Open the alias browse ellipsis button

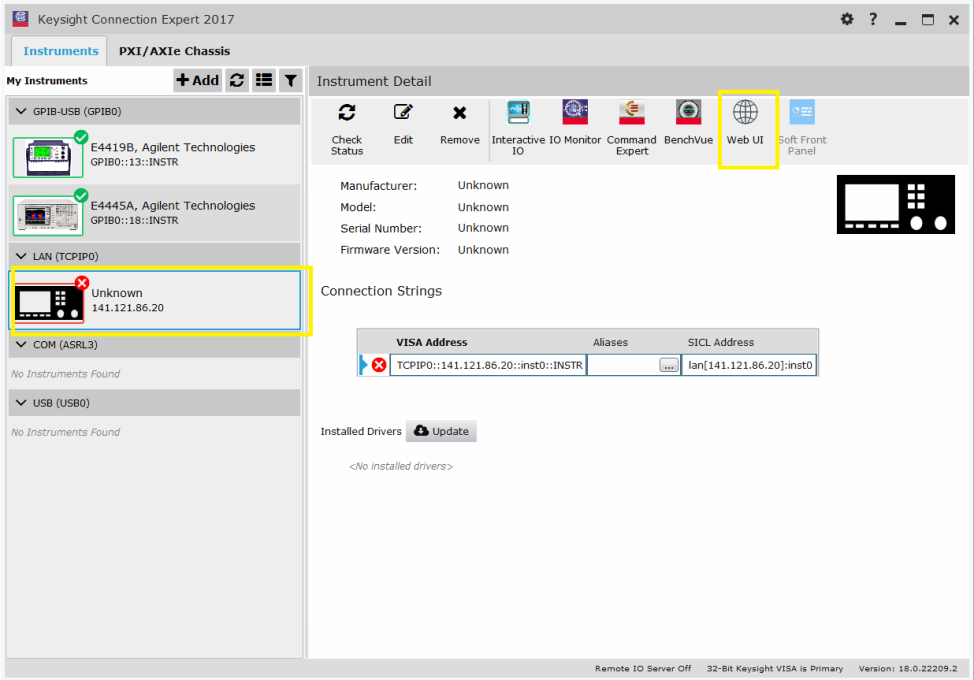668,365
